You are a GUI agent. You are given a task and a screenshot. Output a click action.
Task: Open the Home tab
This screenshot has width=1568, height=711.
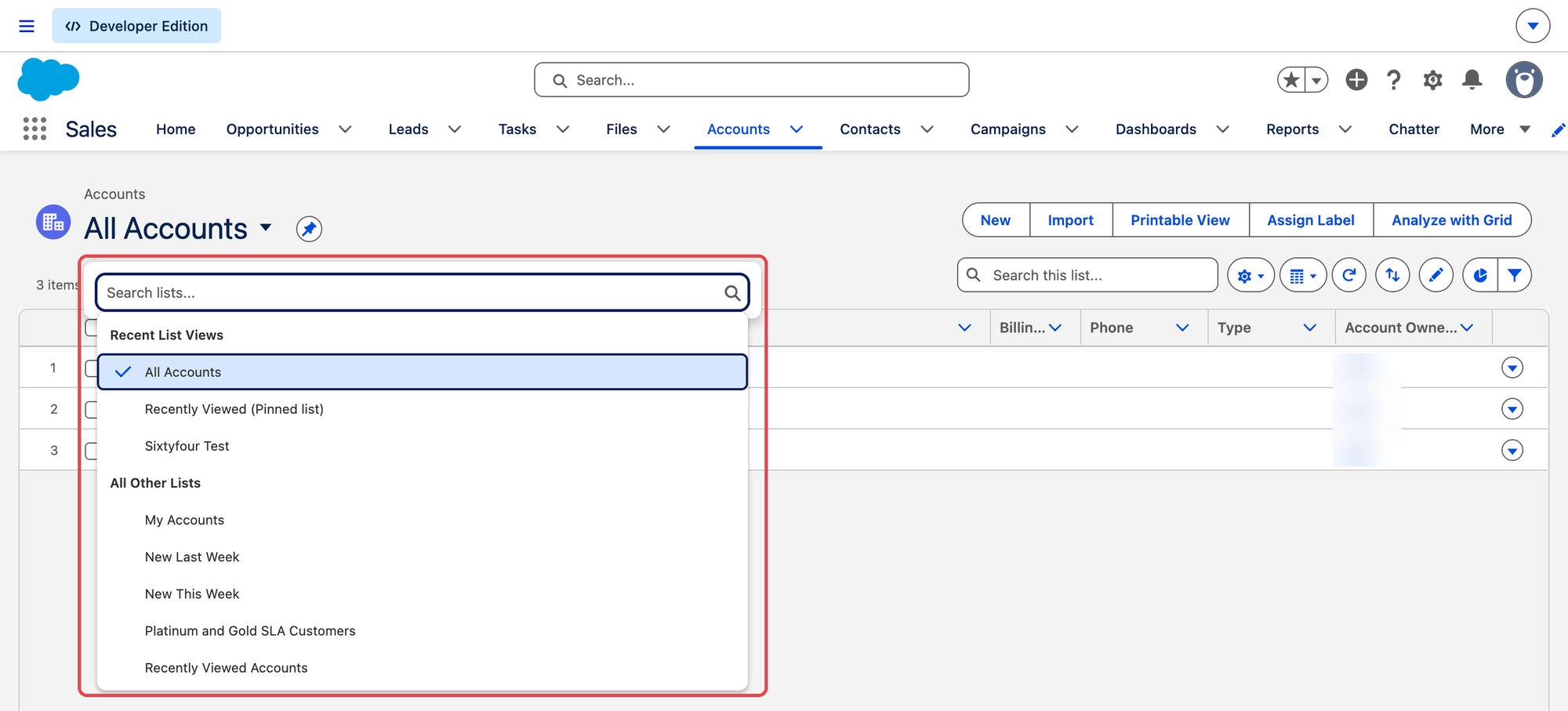176,129
